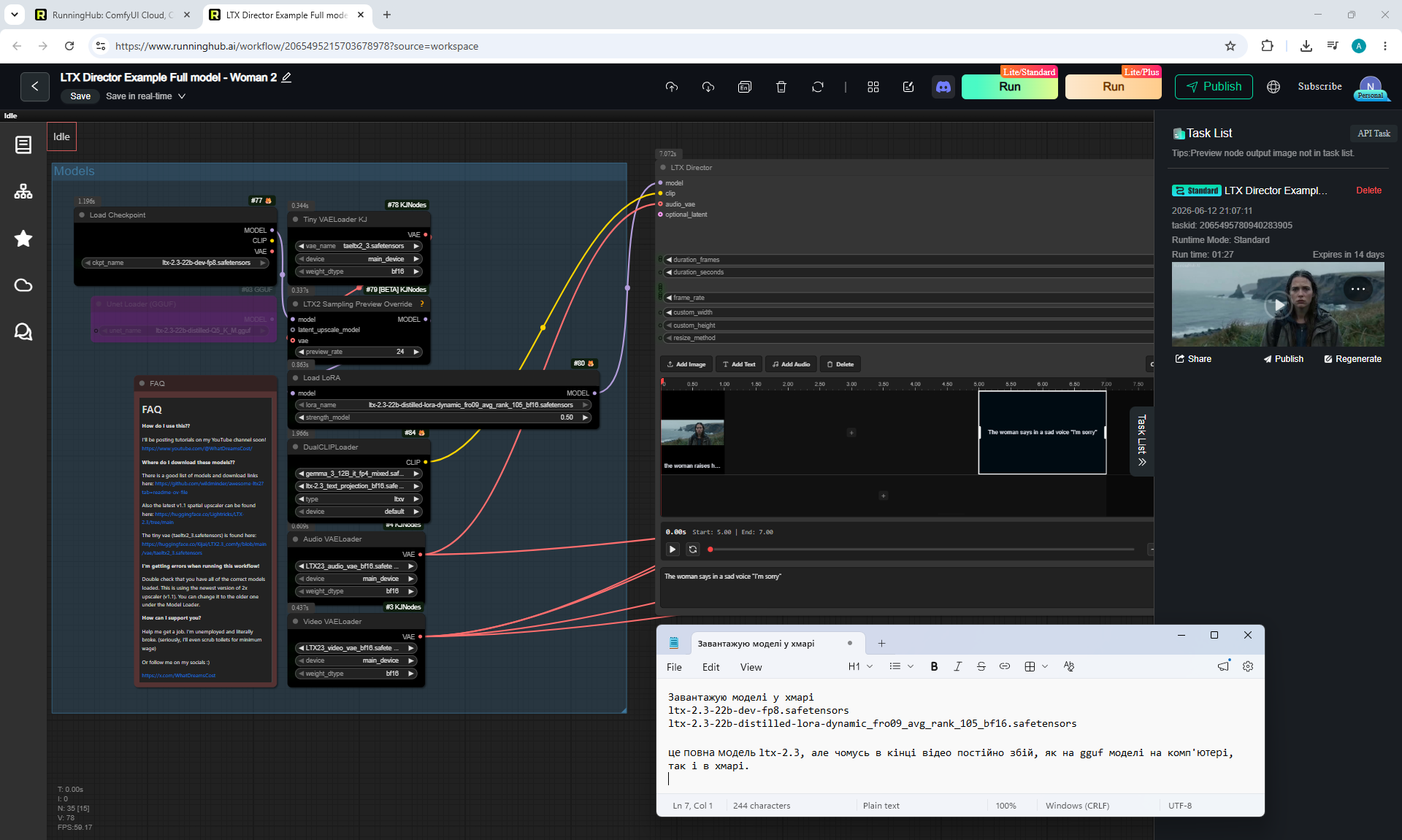Image resolution: width=1402 pixels, height=840 pixels.
Task: Open the Discord icon button
Action: point(943,87)
